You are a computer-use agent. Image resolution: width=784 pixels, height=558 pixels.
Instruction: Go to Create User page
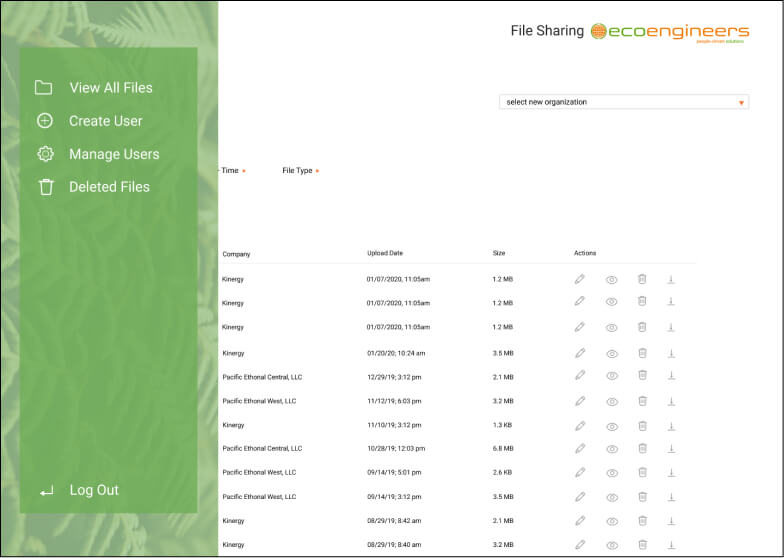click(90, 120)
